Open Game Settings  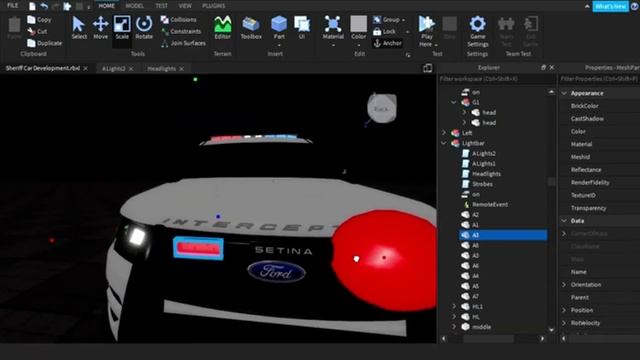[x=478, y=32]
